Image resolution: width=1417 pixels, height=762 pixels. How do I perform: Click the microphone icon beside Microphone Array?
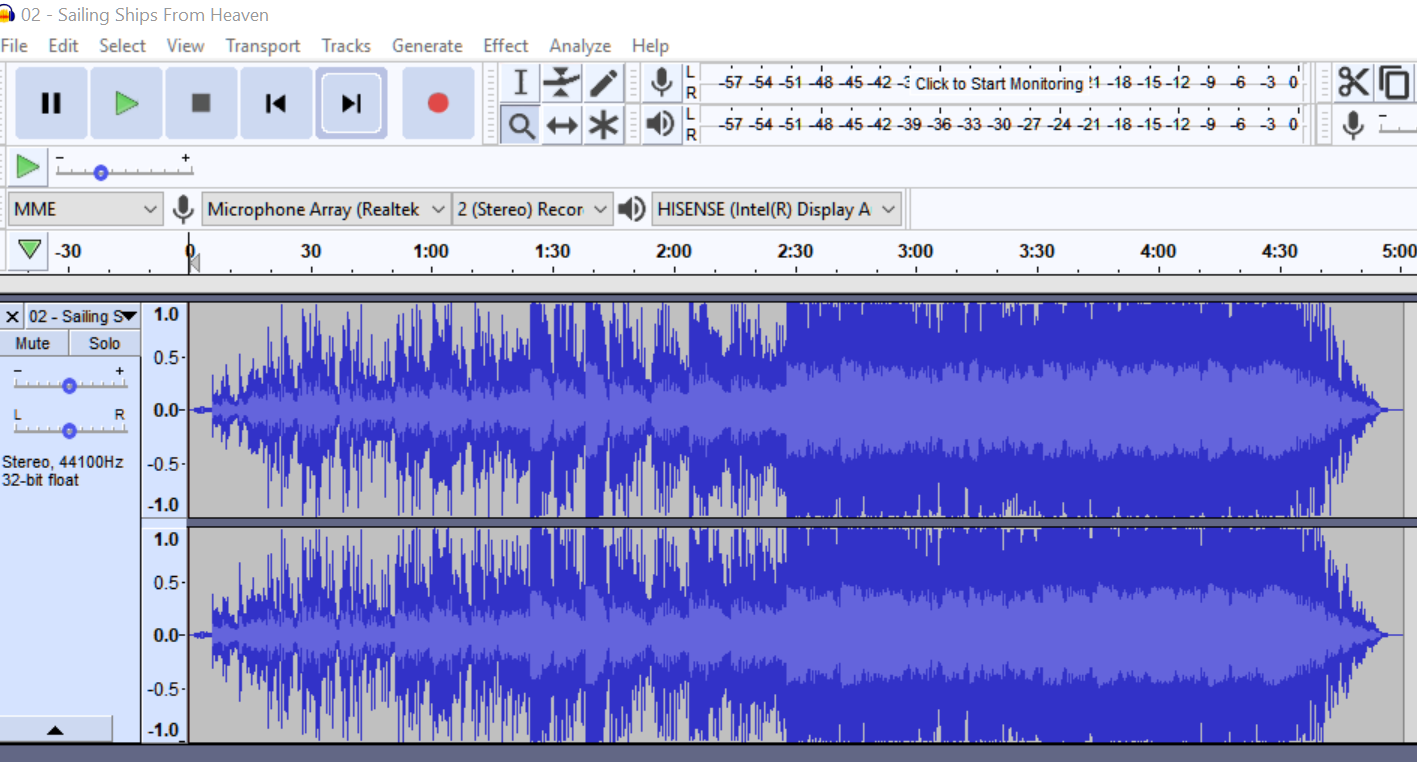183,209
